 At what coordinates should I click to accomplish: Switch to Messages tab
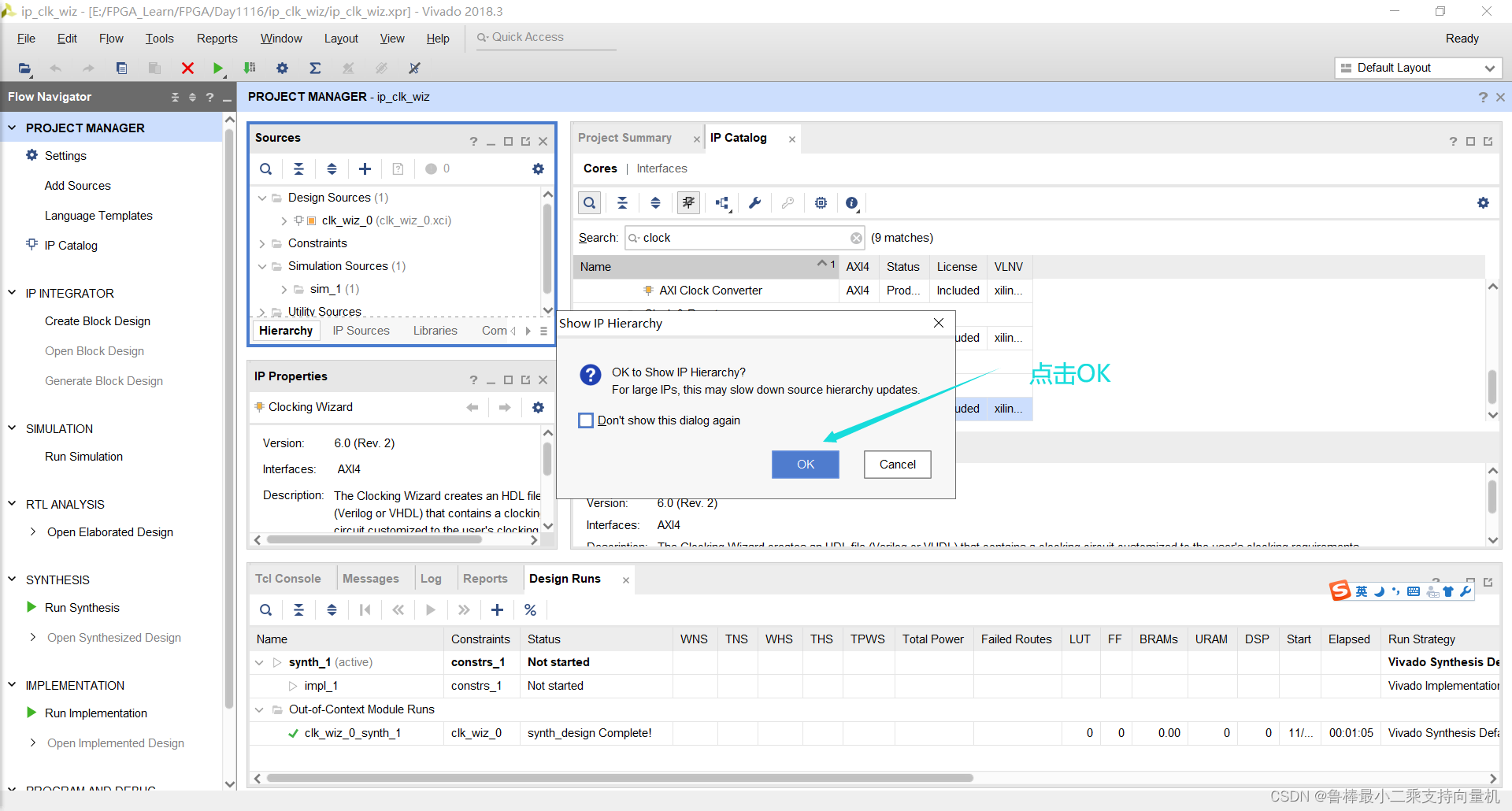pos(370,579)
